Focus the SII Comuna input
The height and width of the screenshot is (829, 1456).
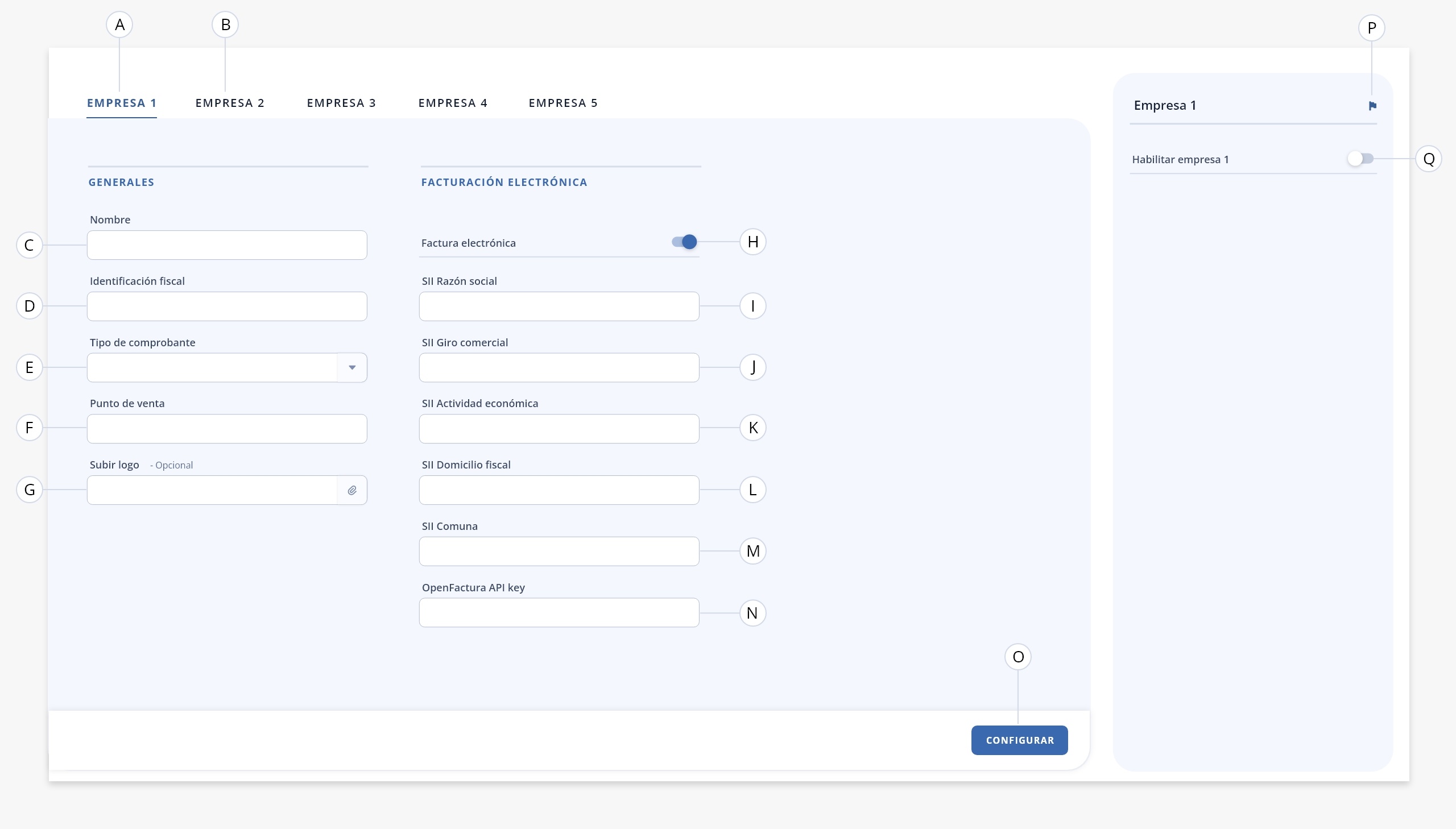[x=559, y=551]
